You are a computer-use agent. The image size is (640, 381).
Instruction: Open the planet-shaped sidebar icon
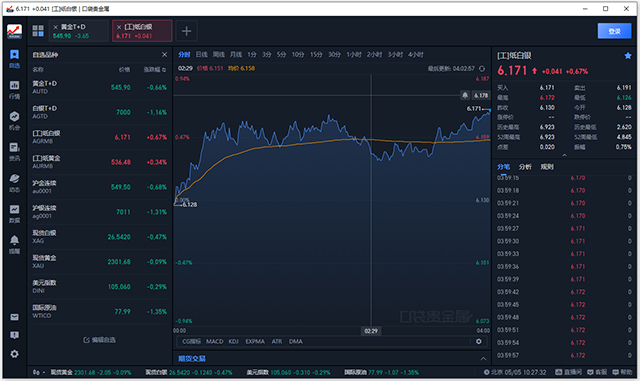pyautogui.click(x=14, y=183)
